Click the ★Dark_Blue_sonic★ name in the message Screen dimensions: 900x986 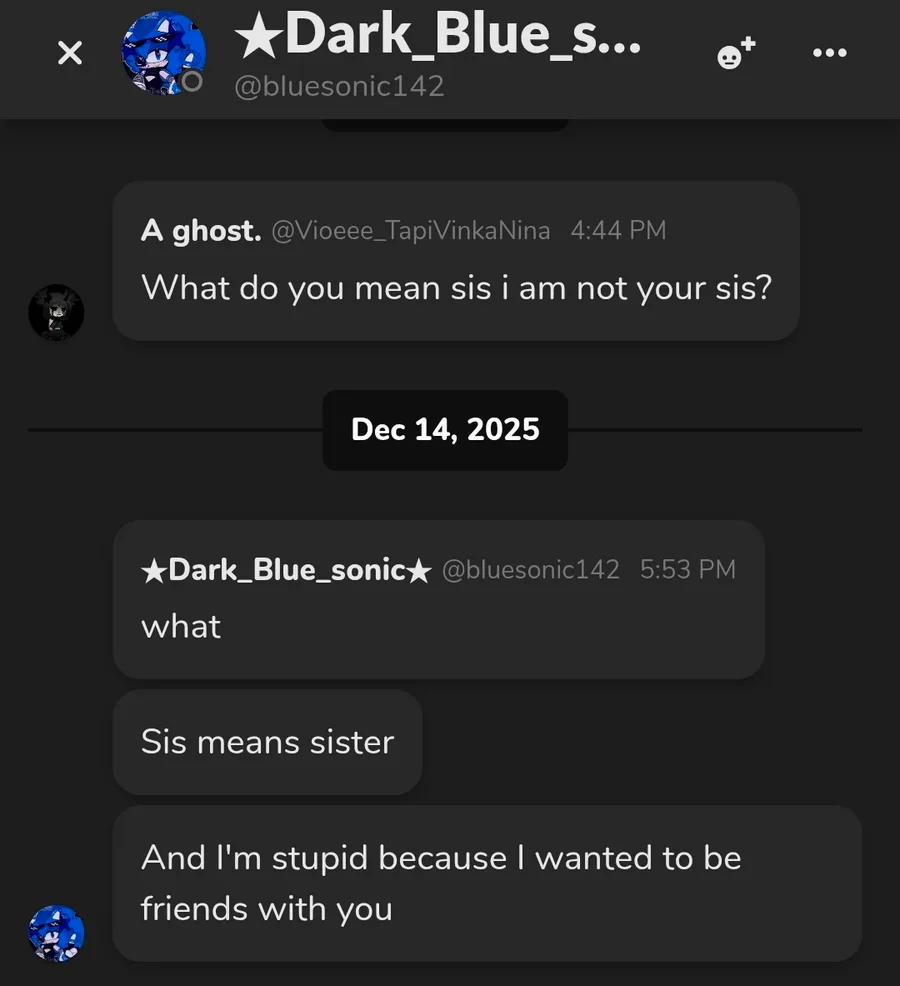286,570
